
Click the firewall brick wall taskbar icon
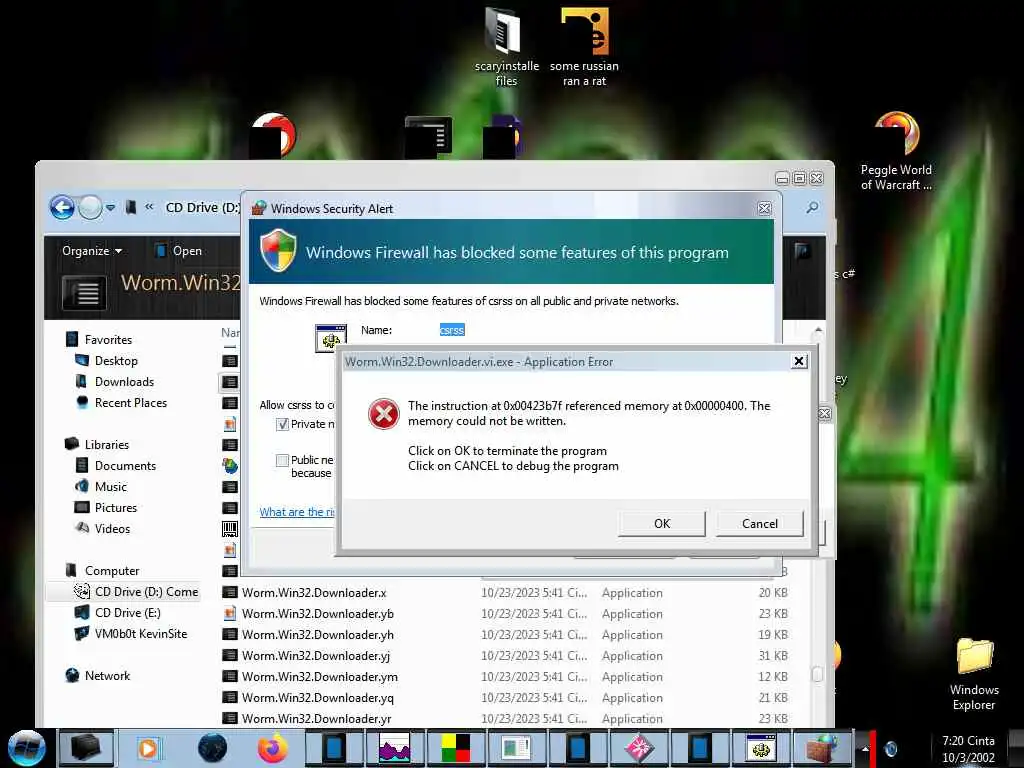[x=823, y=748]
